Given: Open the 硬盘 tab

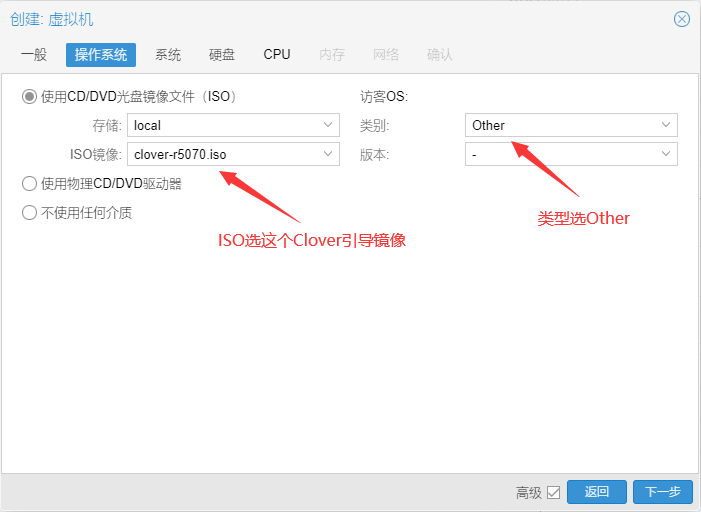Looking at the screenshot, I should point(222,54).
